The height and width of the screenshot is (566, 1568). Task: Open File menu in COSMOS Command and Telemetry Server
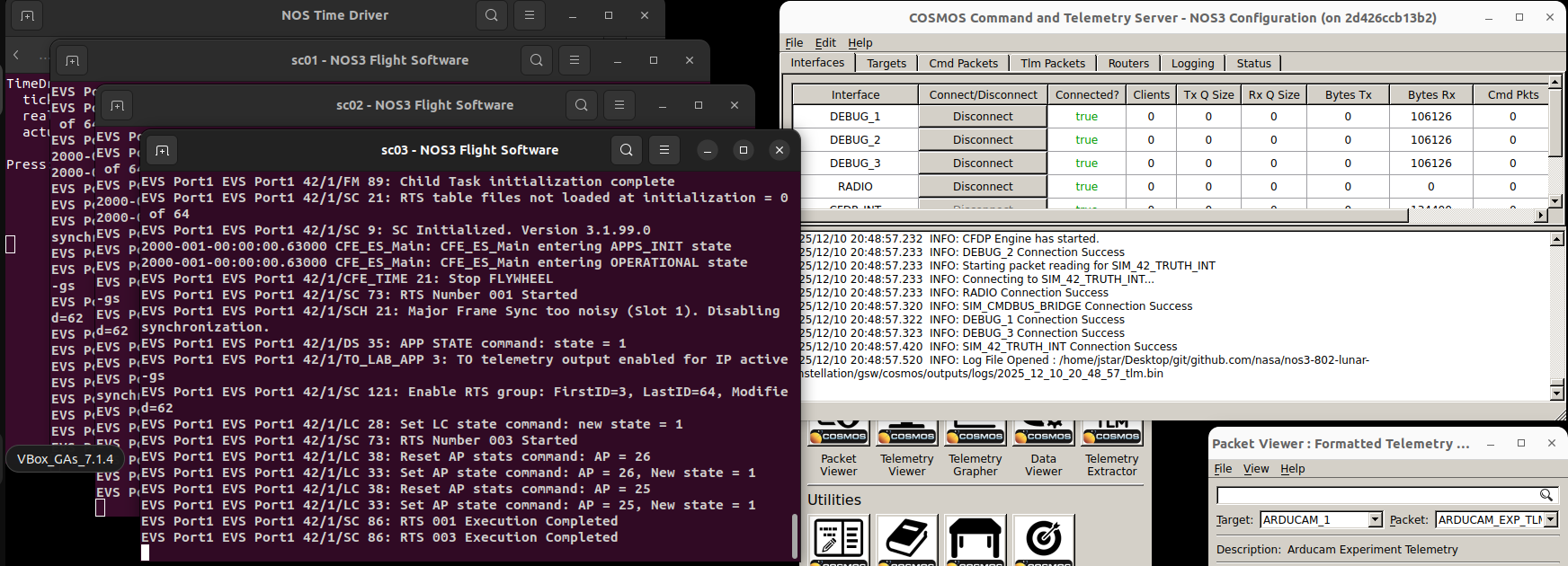pos(794,42)
